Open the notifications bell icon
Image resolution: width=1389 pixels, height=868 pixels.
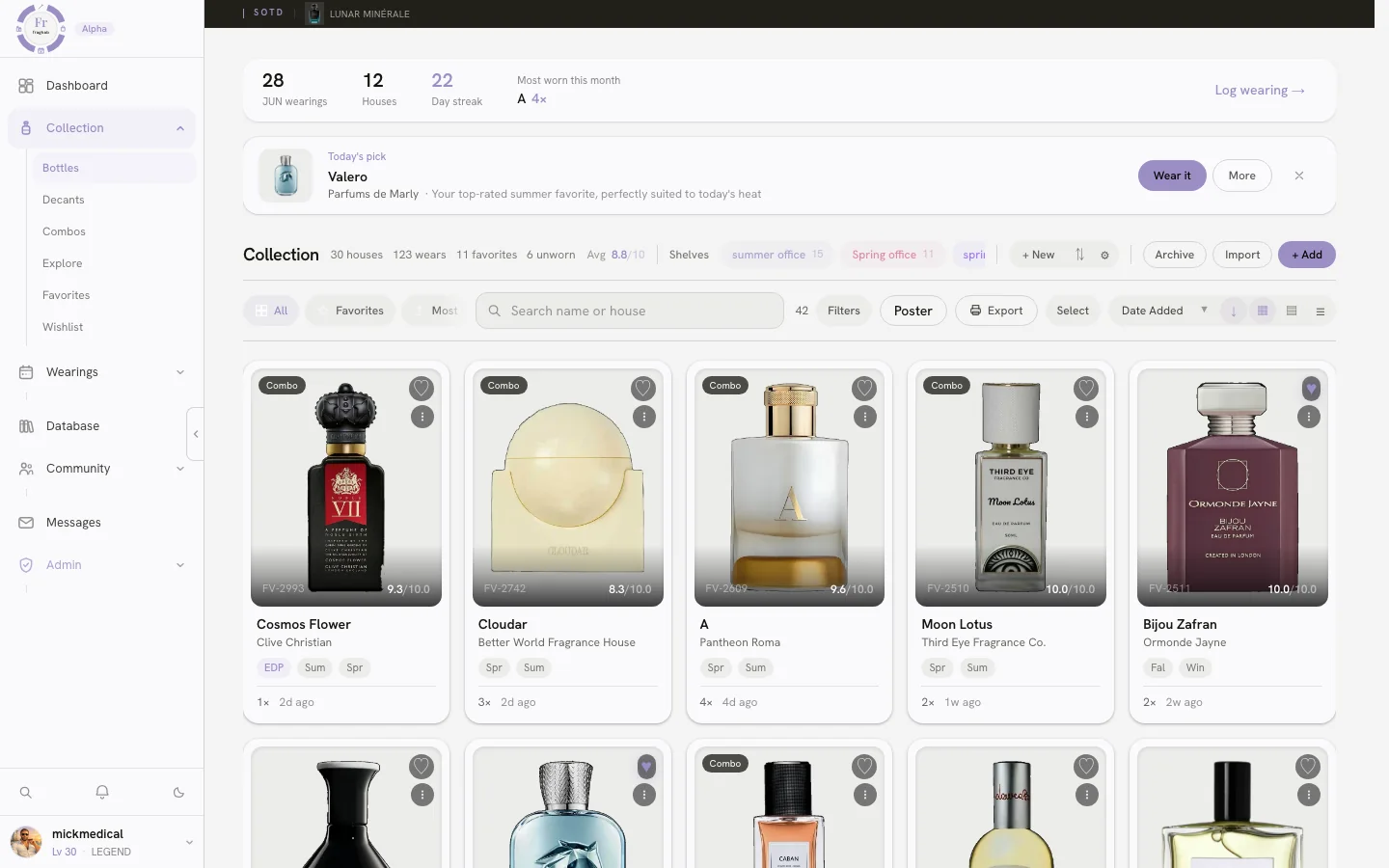[x=102, y=793]
